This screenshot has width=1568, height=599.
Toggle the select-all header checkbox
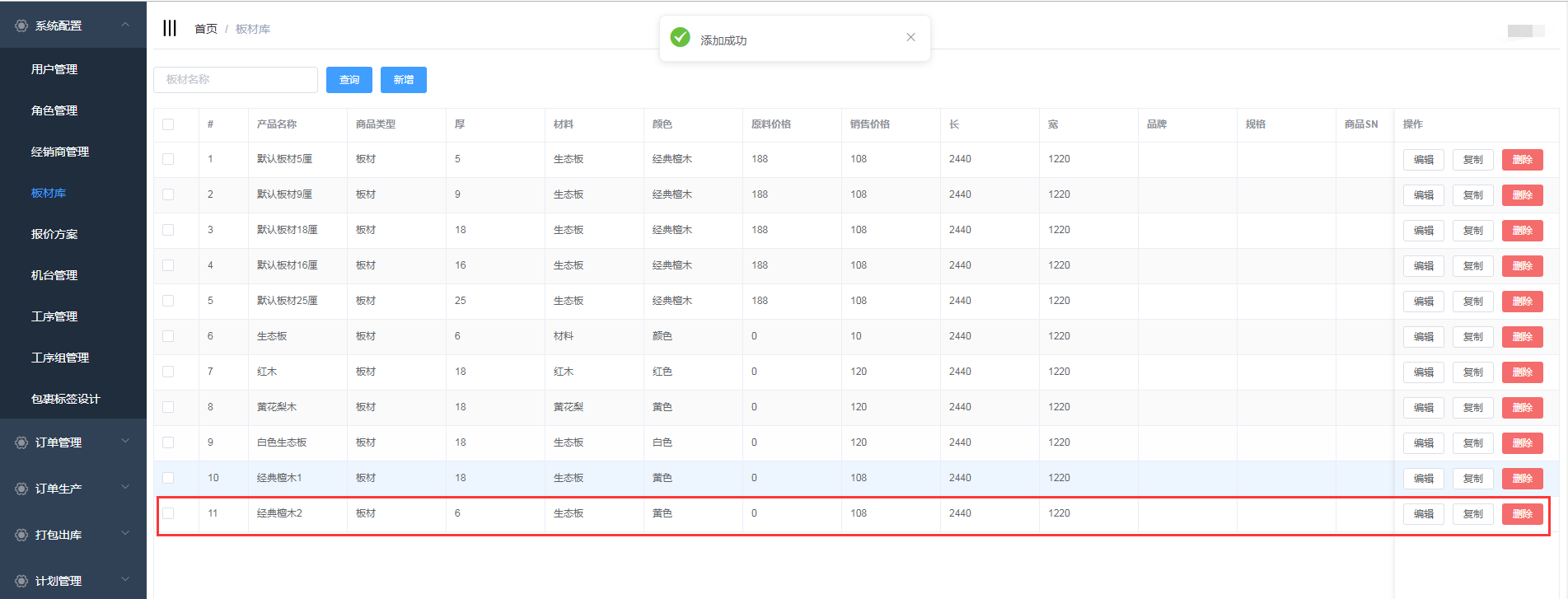pos(168,124)
